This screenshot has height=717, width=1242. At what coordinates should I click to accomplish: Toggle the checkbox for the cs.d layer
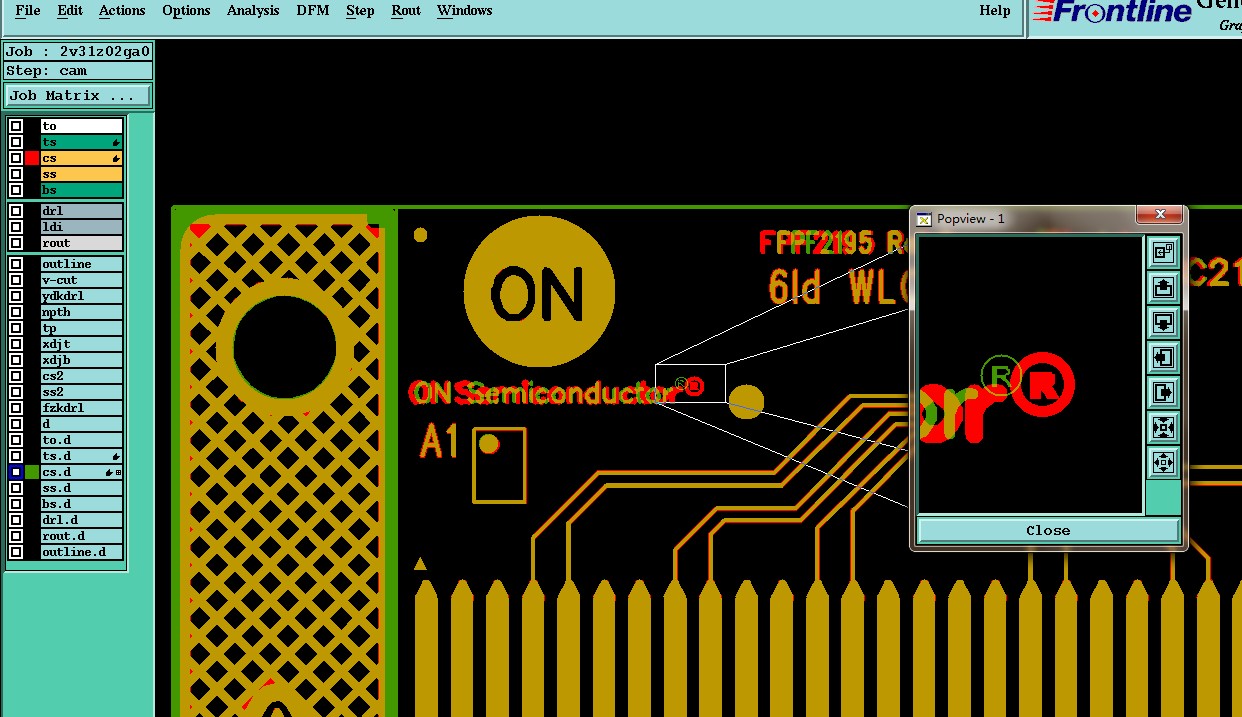pyautogui.click(x=15, y=472)
